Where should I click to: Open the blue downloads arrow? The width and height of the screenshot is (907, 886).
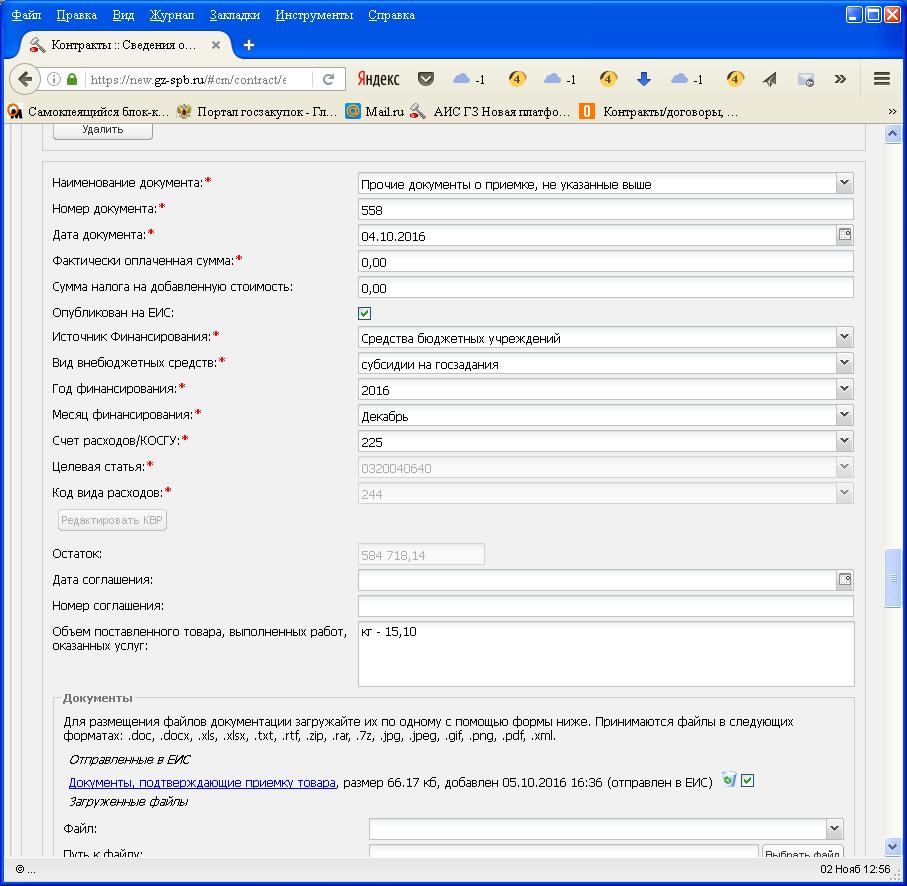pos(644,79)
